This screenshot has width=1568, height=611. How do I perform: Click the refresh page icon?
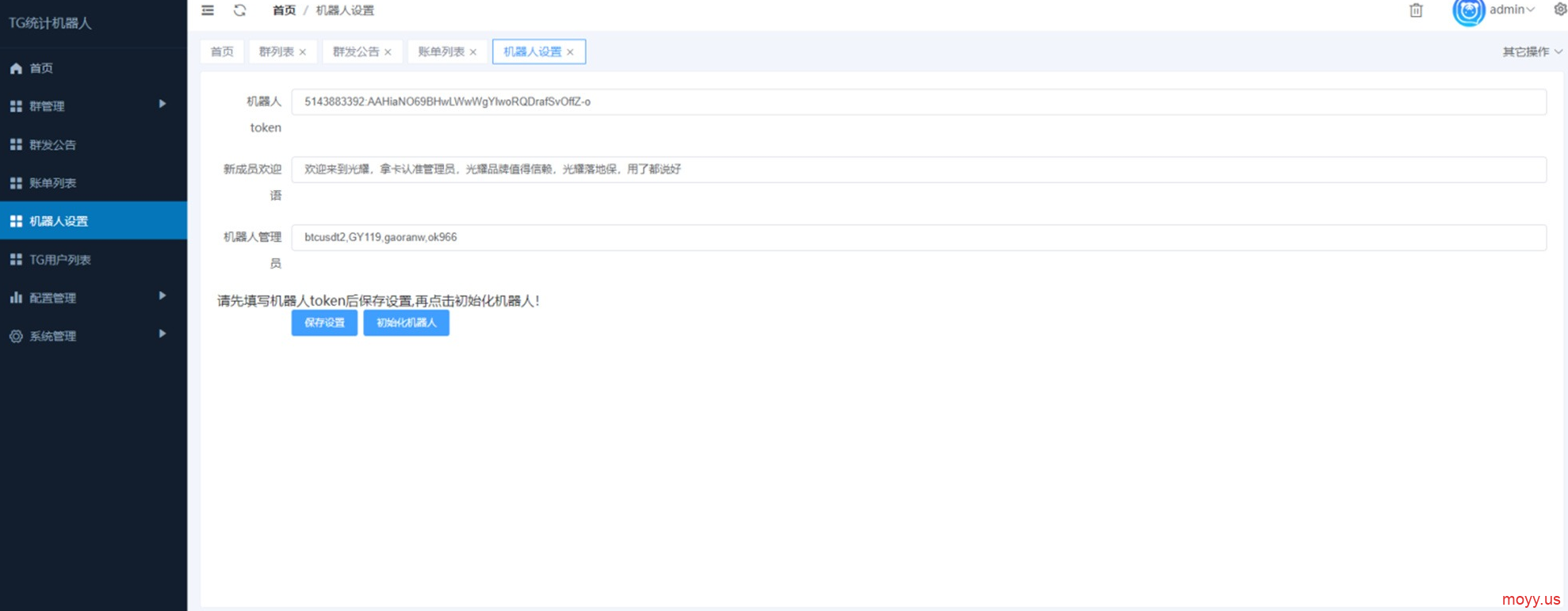pyautogui.click(x=239, y=10)
